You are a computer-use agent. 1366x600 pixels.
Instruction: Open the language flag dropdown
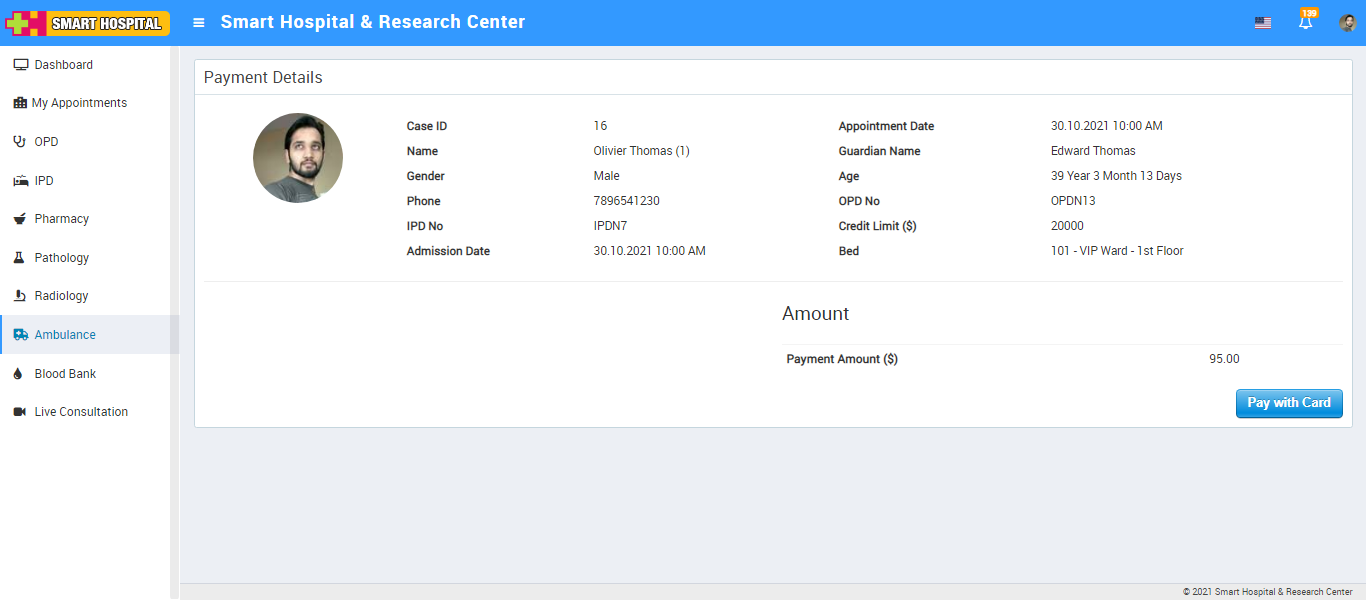(1263, 23)
